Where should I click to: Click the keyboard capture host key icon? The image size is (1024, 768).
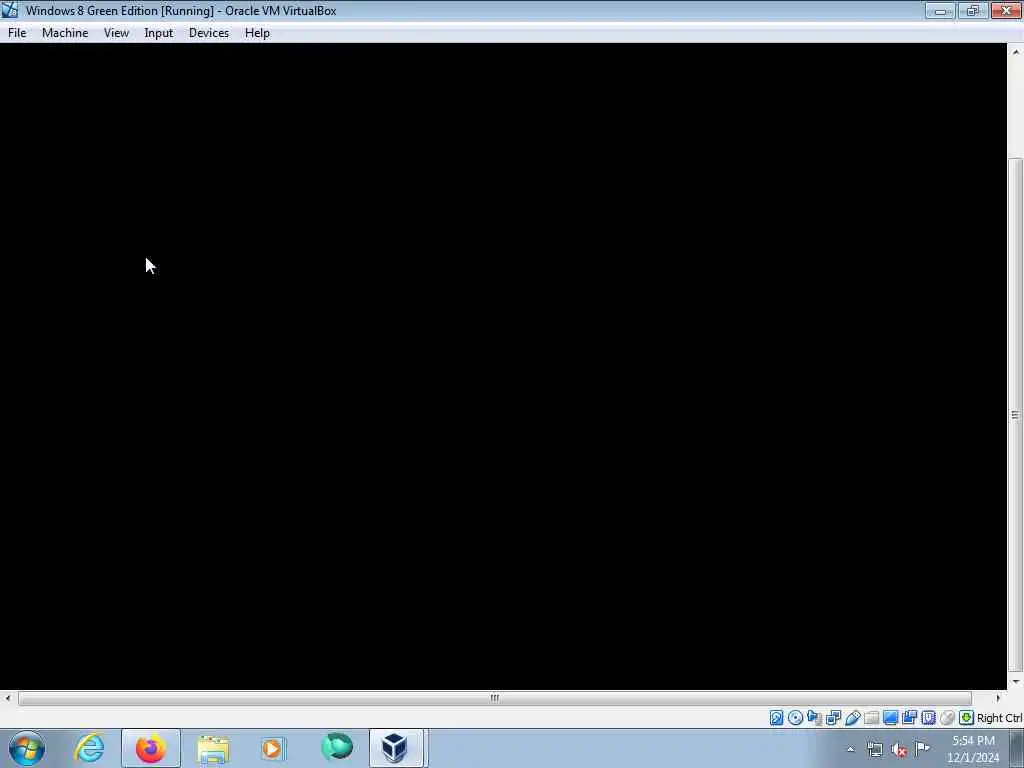966,718
